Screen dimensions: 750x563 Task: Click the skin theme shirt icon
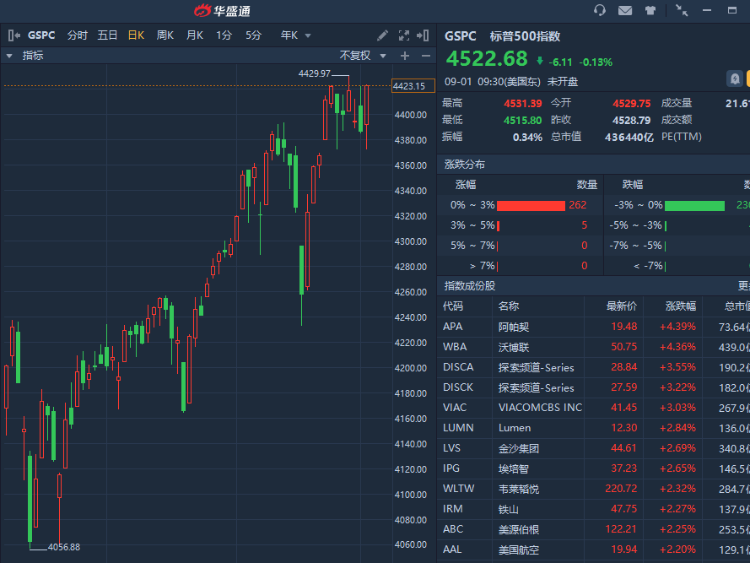[x=651, y=11]
